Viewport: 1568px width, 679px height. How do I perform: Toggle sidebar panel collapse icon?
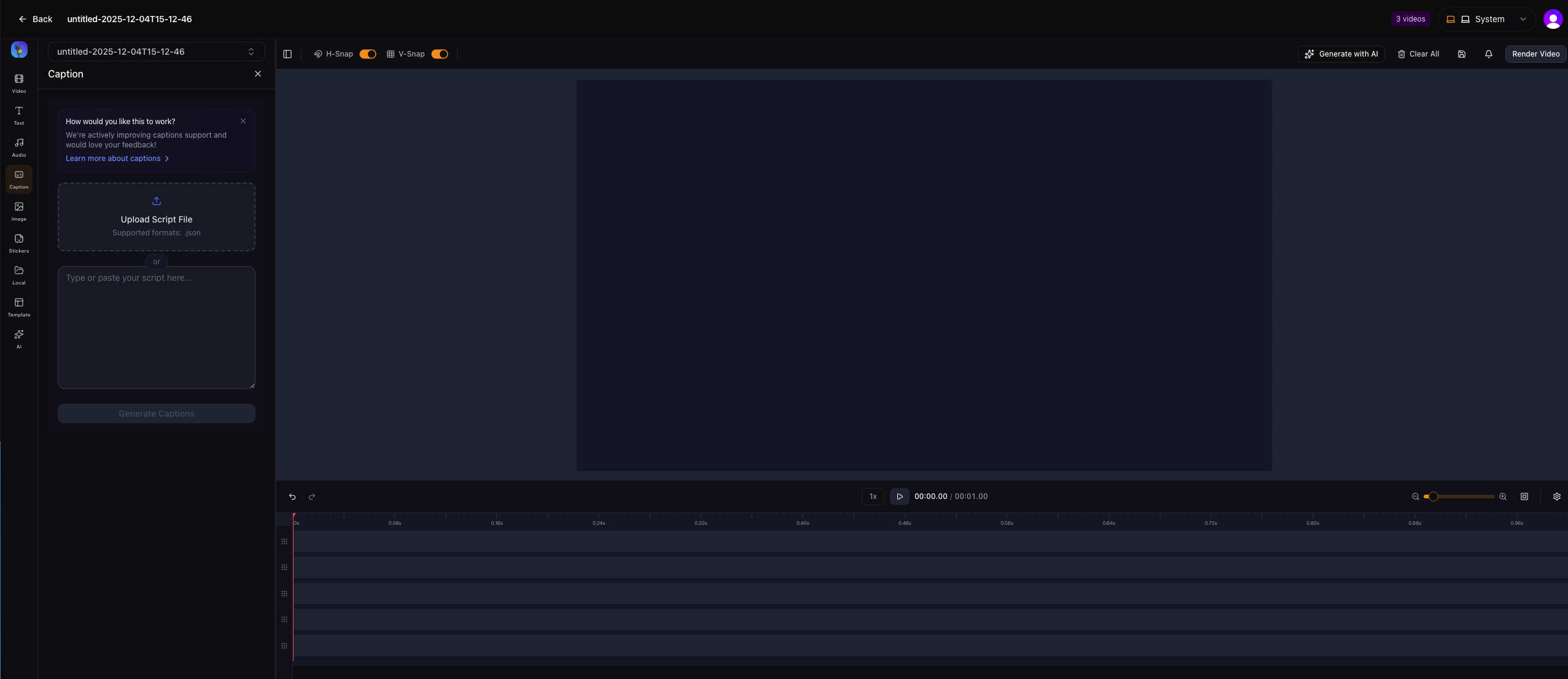point(287,54)
